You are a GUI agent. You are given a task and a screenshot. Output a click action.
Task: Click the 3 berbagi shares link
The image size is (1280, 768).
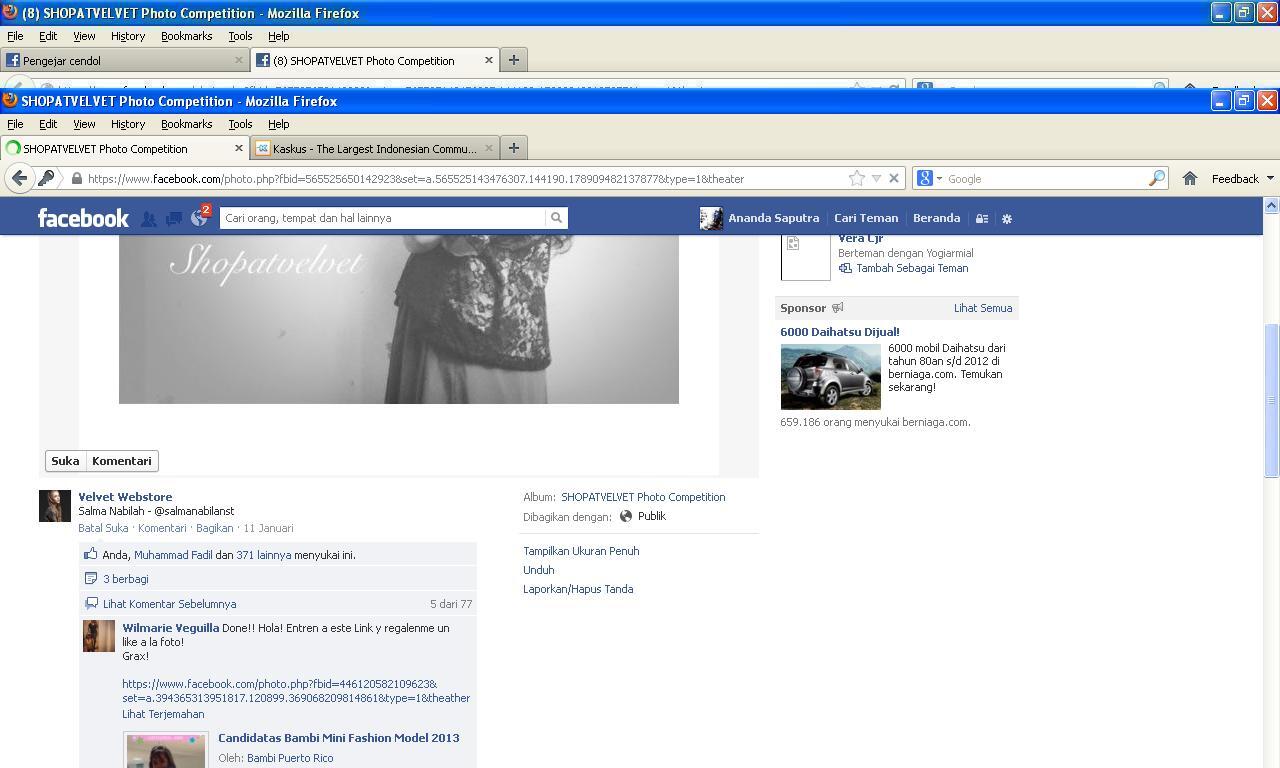125,579
